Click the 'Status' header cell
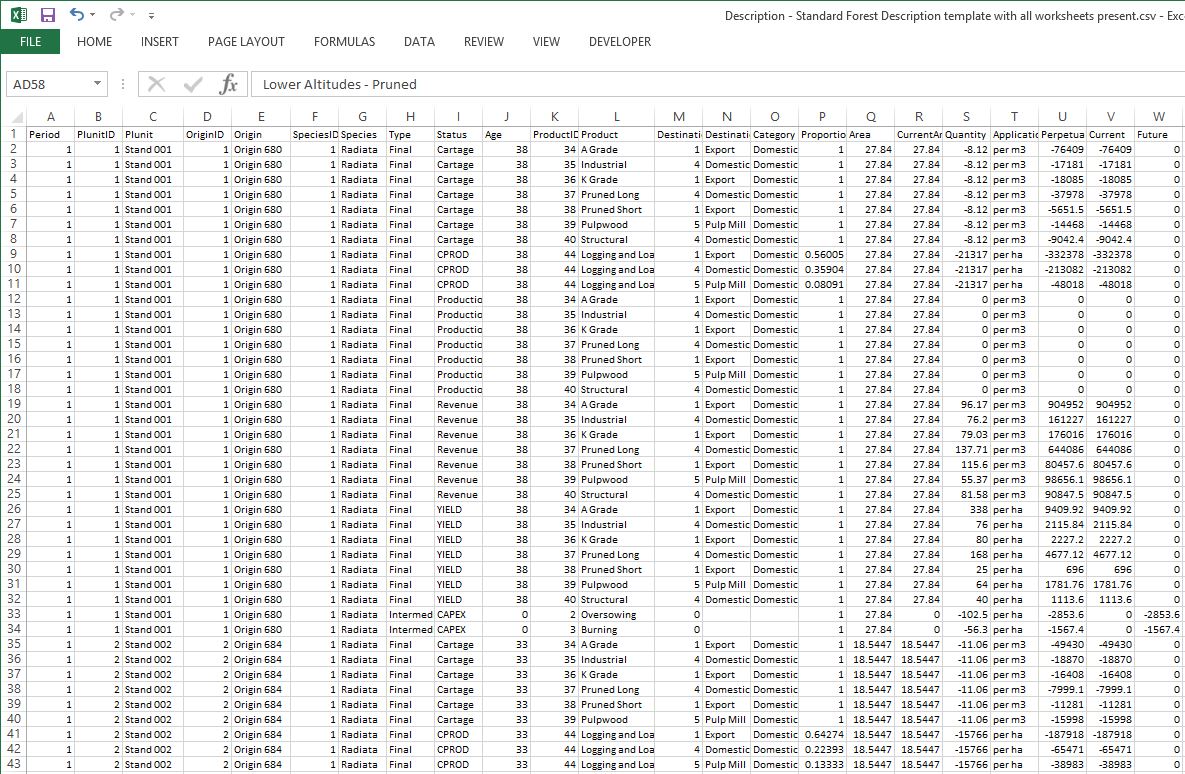This screenshot has width=1185, height=774. pos(458,135)
